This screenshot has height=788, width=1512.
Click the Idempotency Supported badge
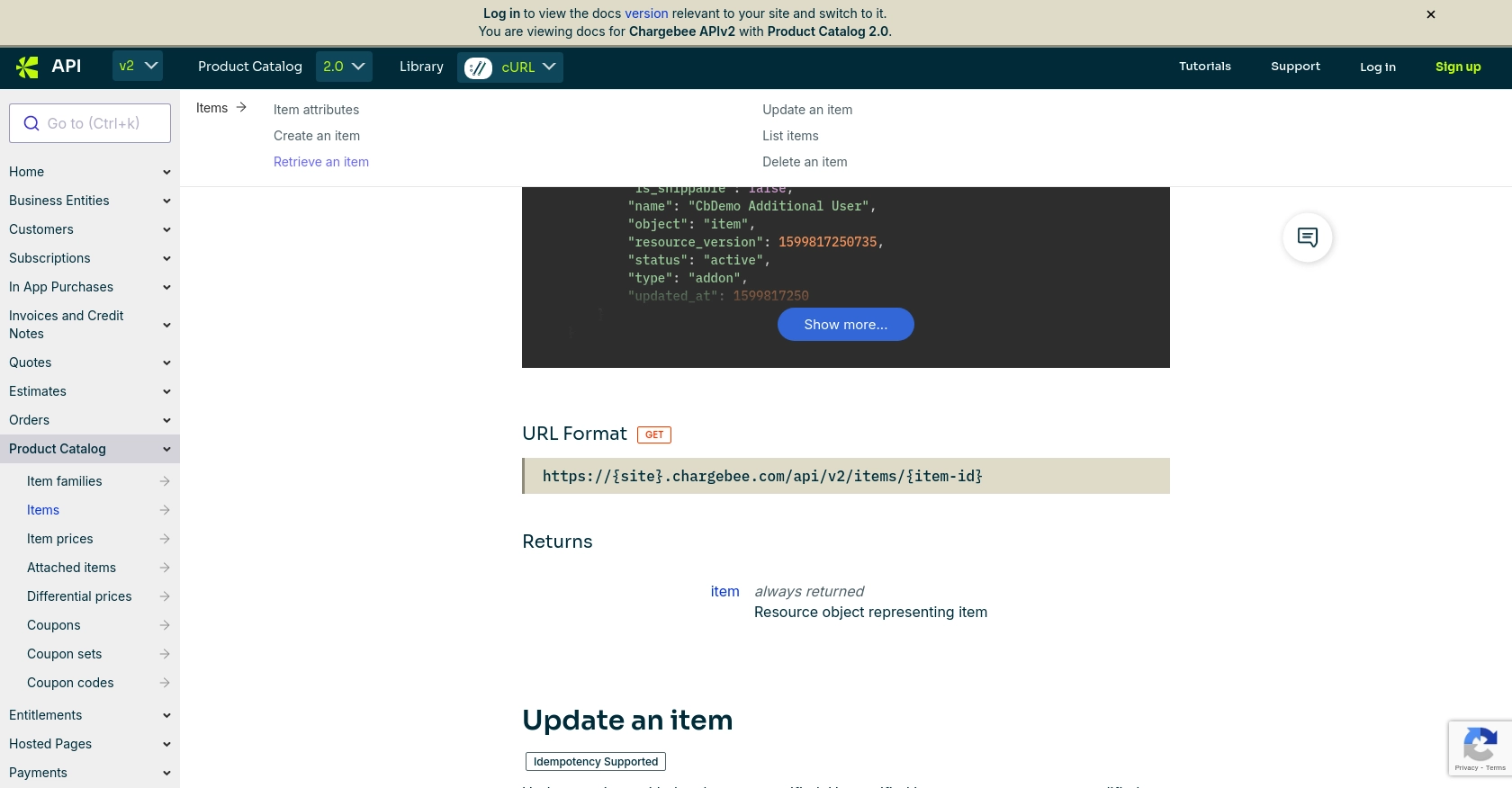click(x=596, y=762)
